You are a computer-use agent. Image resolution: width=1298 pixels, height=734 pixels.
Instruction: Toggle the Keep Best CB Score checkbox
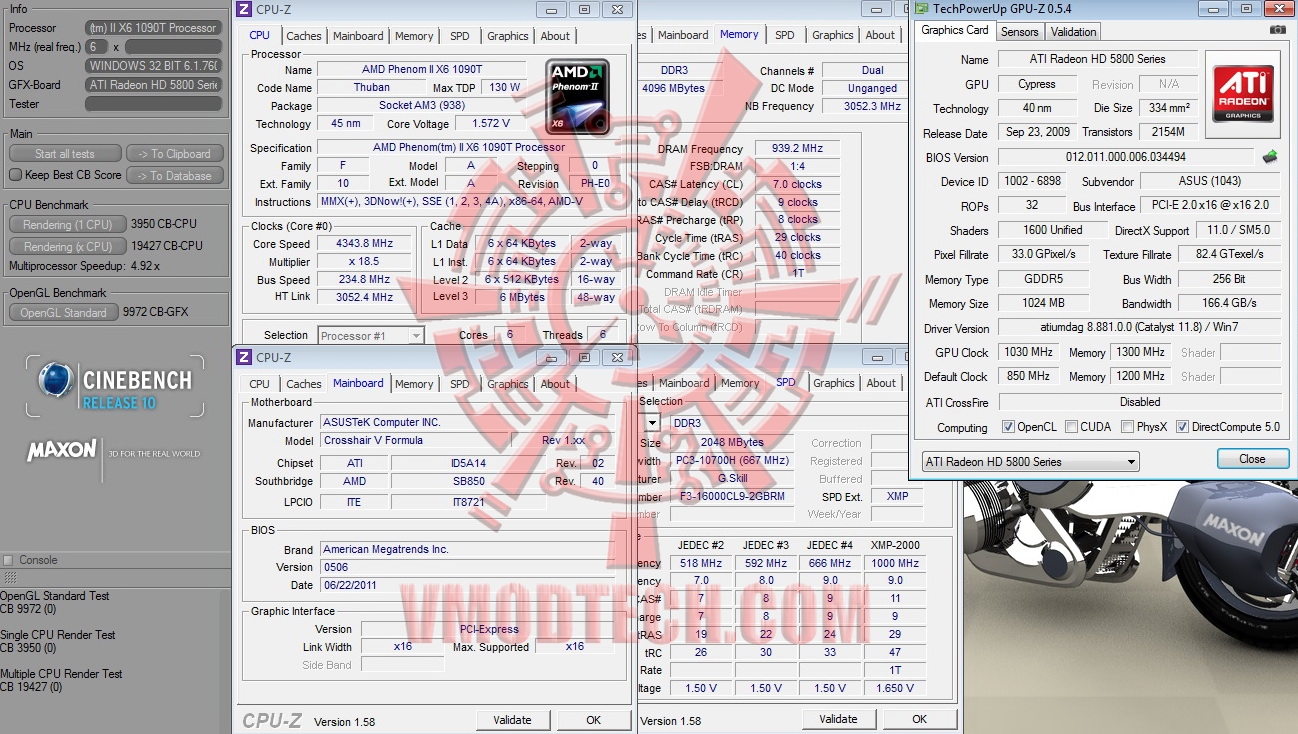pyautogui.click(x=15, y=175)
